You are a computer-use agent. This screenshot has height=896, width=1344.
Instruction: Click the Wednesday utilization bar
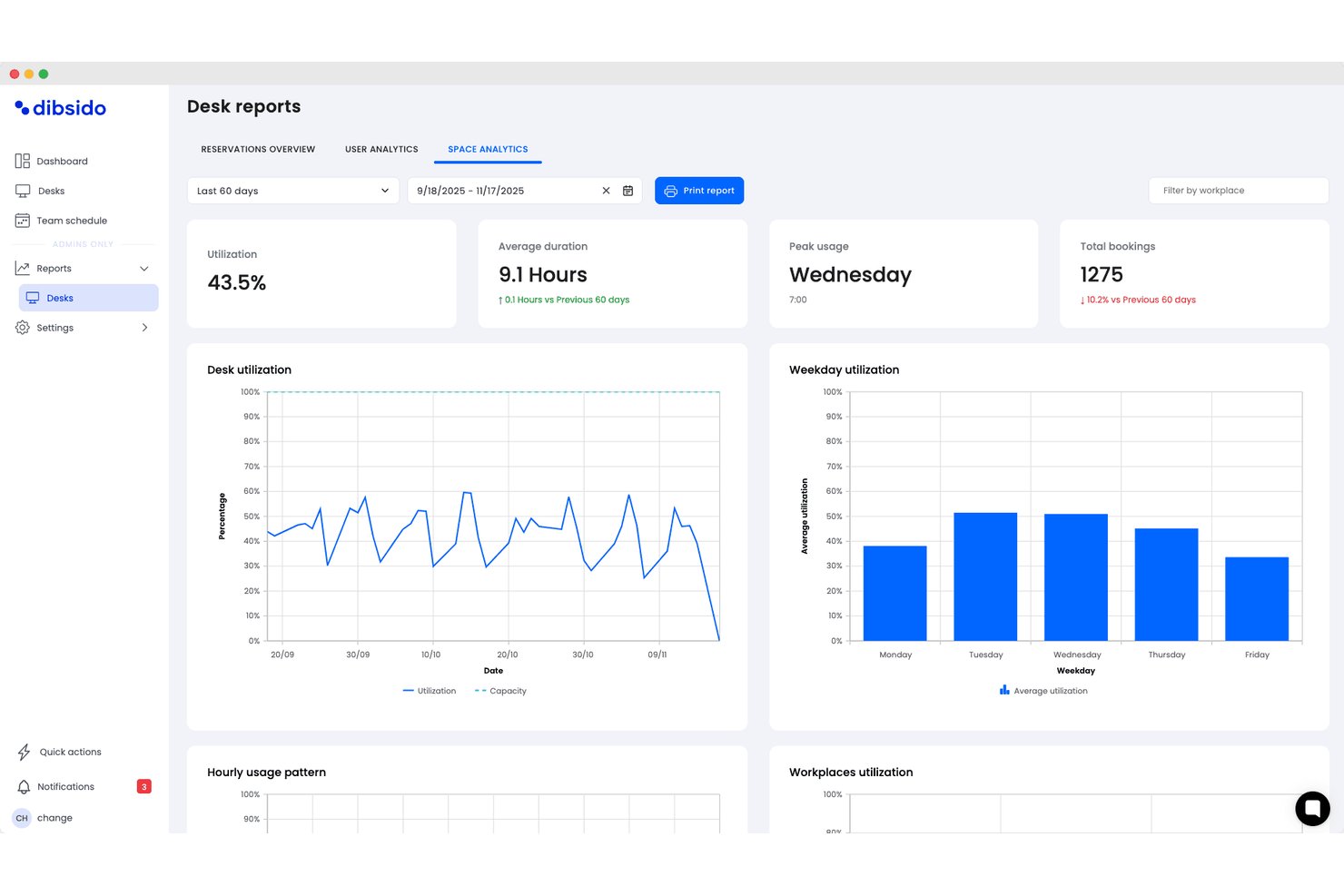click(1076, 577)
